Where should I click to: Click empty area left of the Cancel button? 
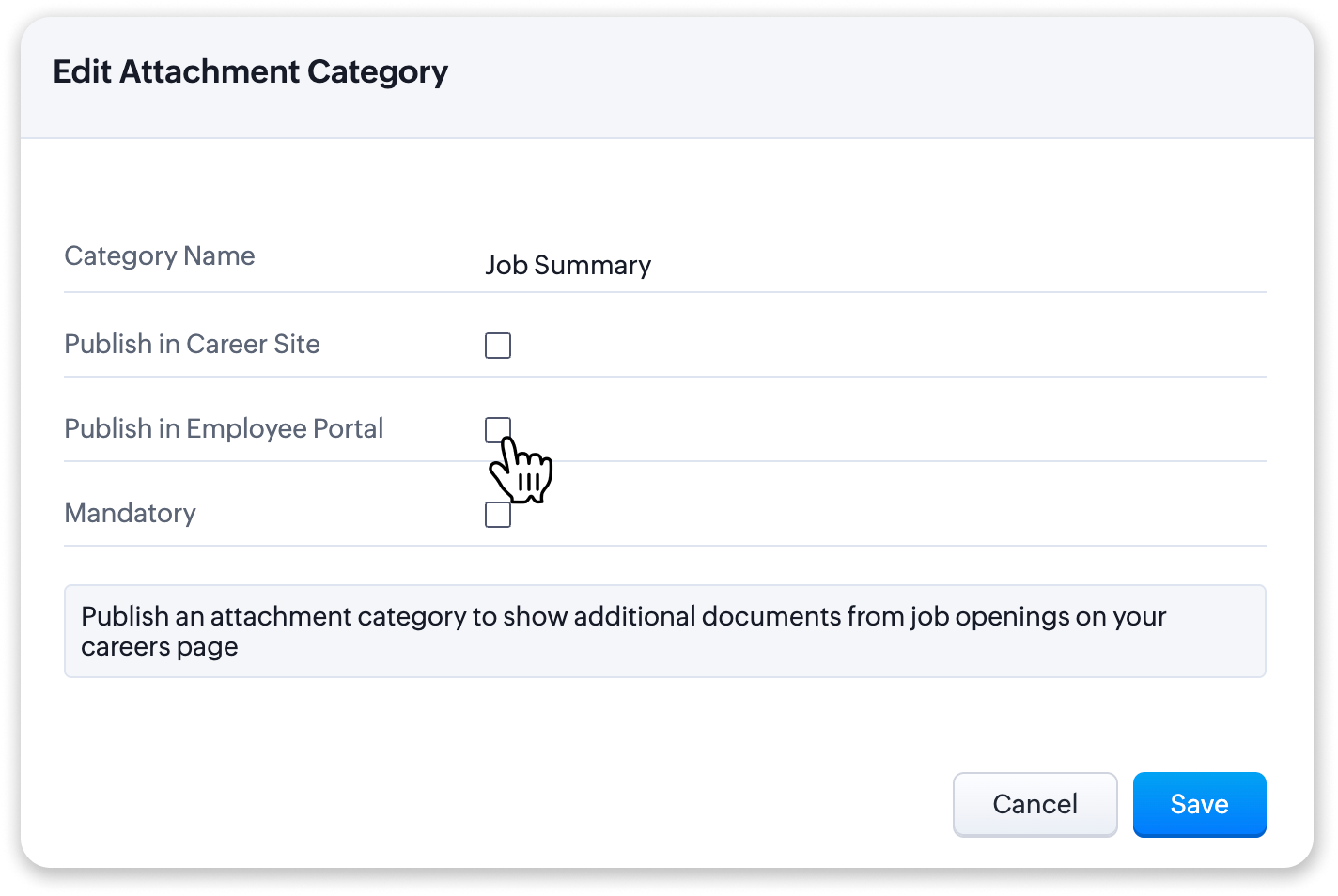pyautogui.click(x=507, y=804)
